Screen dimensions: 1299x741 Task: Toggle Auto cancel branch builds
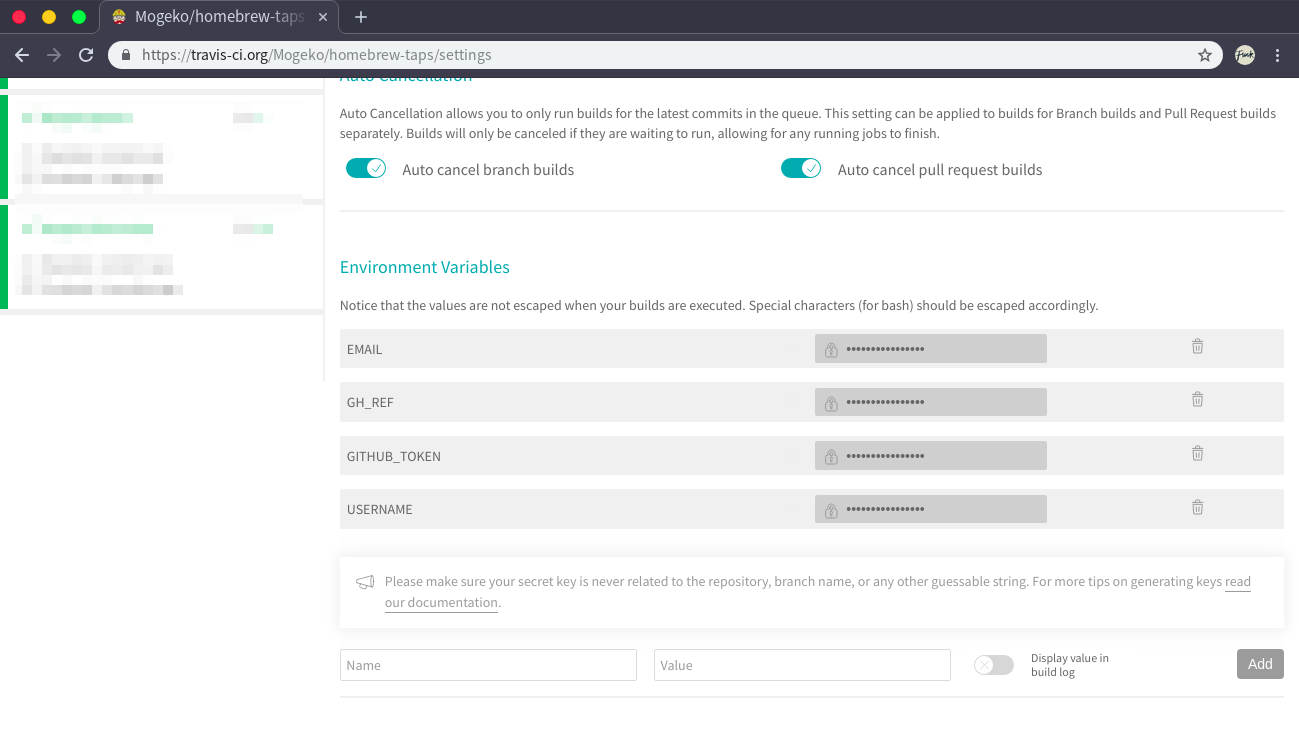[366, 169]
